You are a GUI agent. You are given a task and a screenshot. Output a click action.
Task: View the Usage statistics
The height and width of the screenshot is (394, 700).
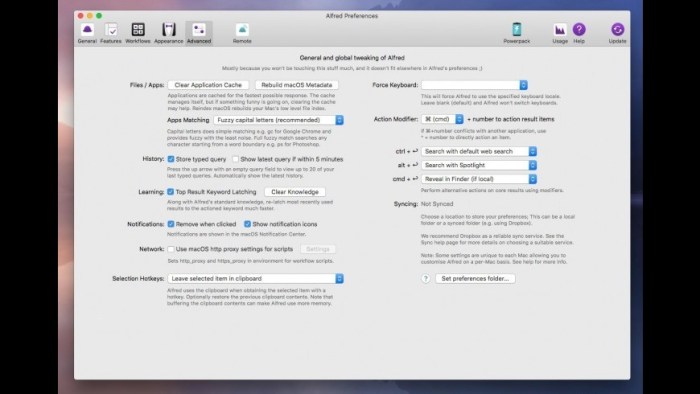pos(560,33)
